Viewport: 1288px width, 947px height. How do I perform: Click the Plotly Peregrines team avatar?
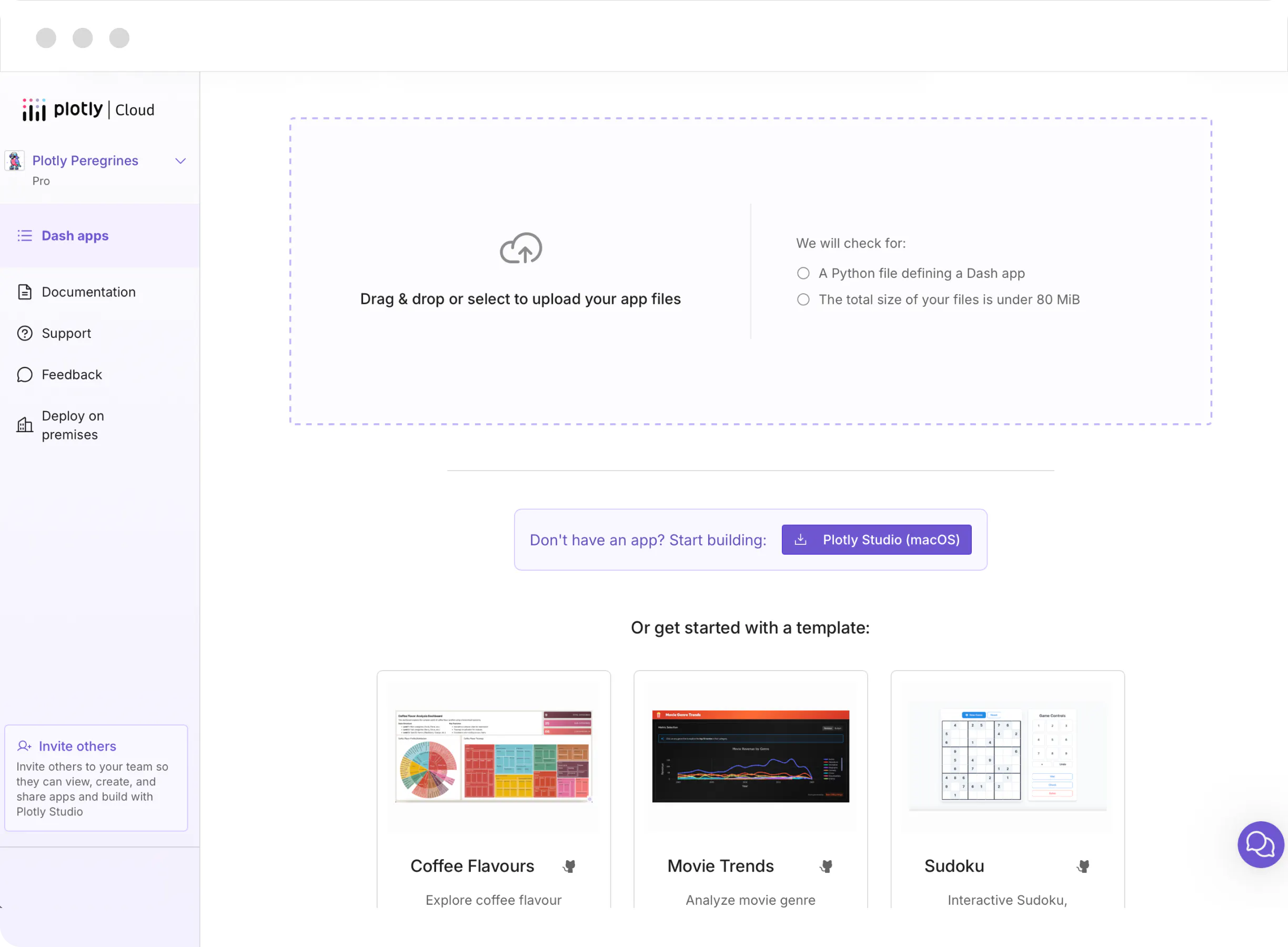(x=15, y=161)
